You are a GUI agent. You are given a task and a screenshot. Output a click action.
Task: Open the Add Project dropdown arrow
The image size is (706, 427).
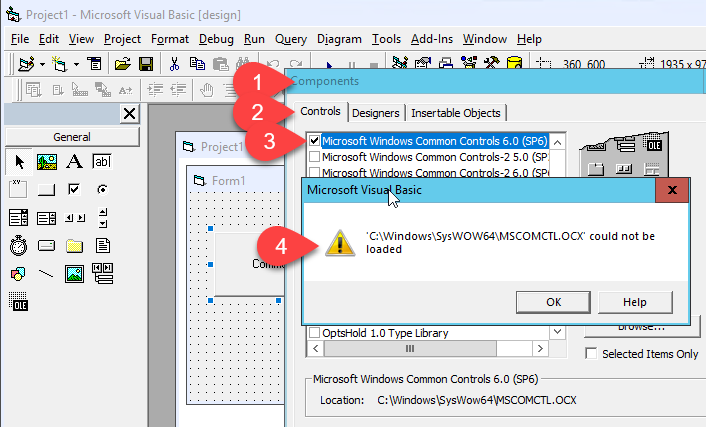(42, 64)
